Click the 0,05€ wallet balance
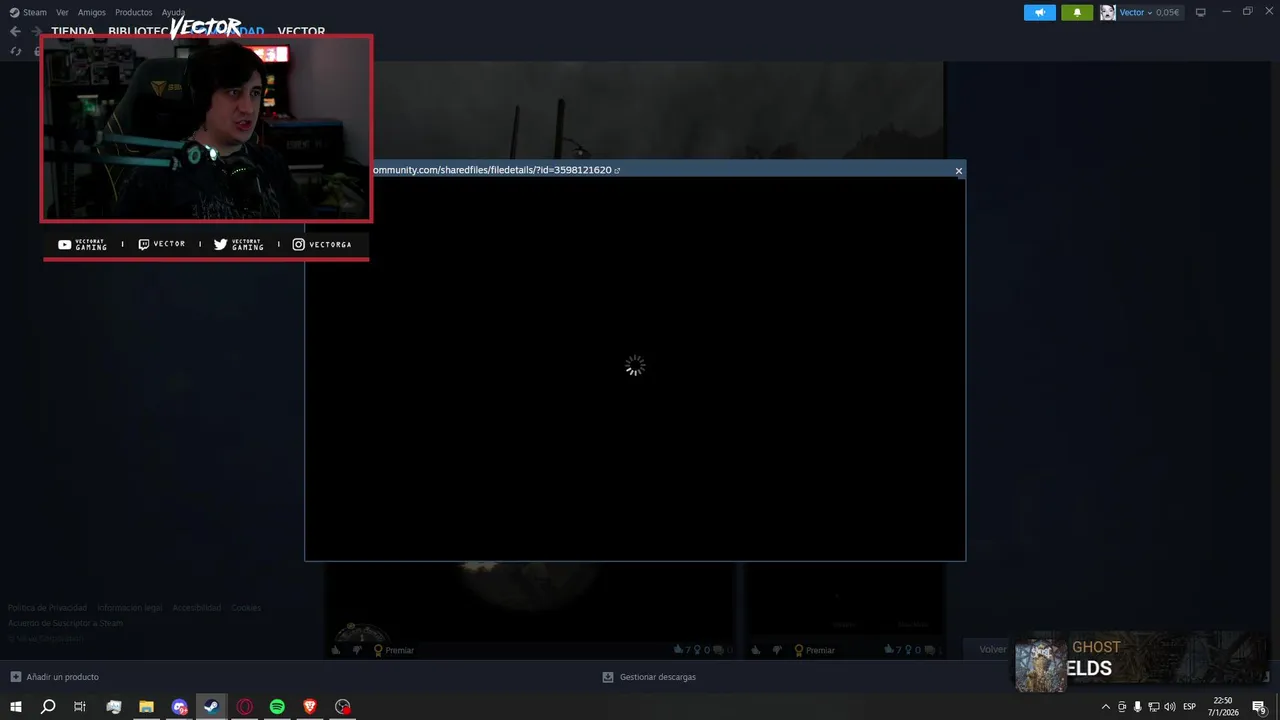 [x=1167, y=12]
